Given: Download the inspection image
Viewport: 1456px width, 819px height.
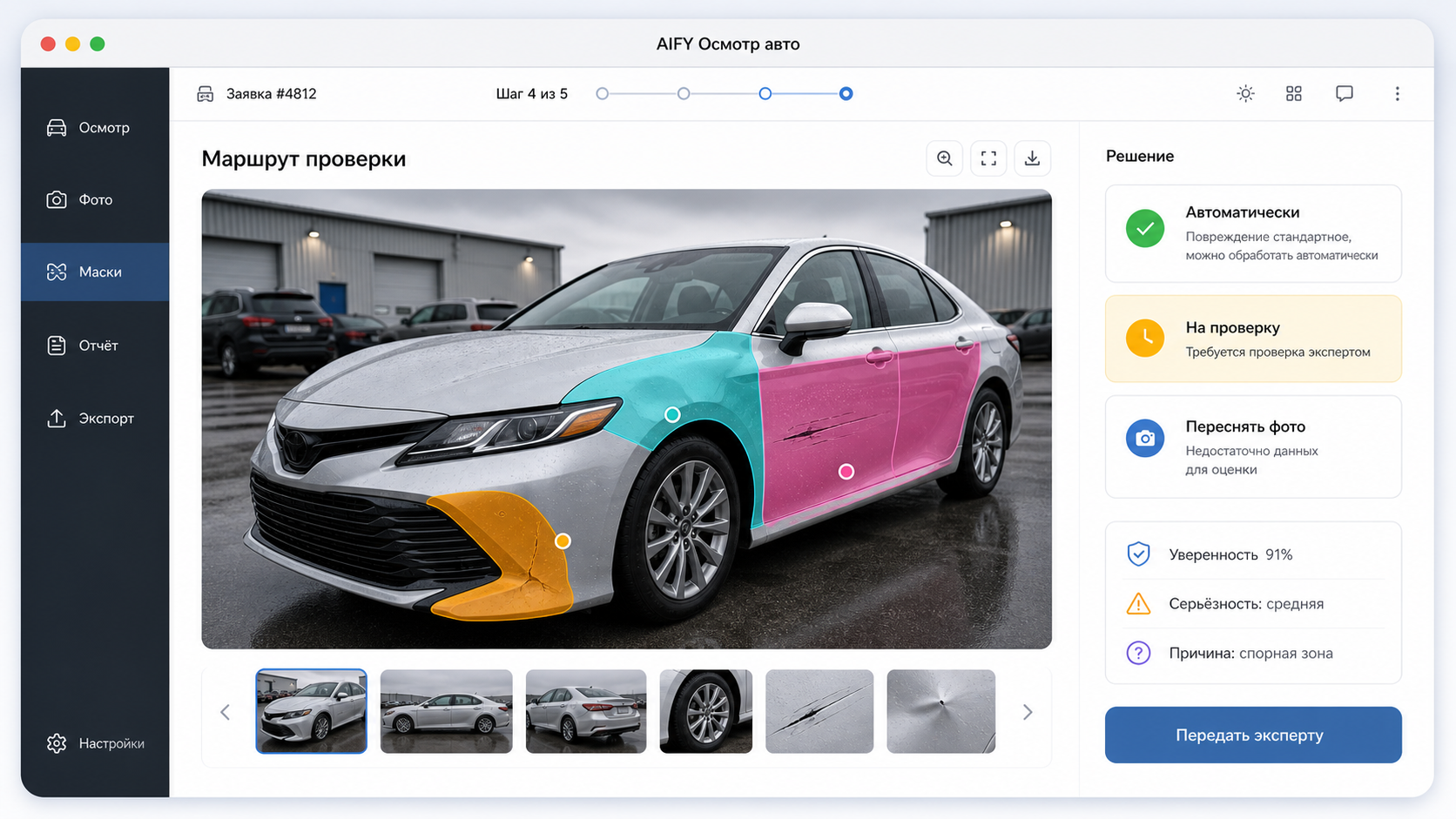Looking at the screenshot, I should (1032, 158).
